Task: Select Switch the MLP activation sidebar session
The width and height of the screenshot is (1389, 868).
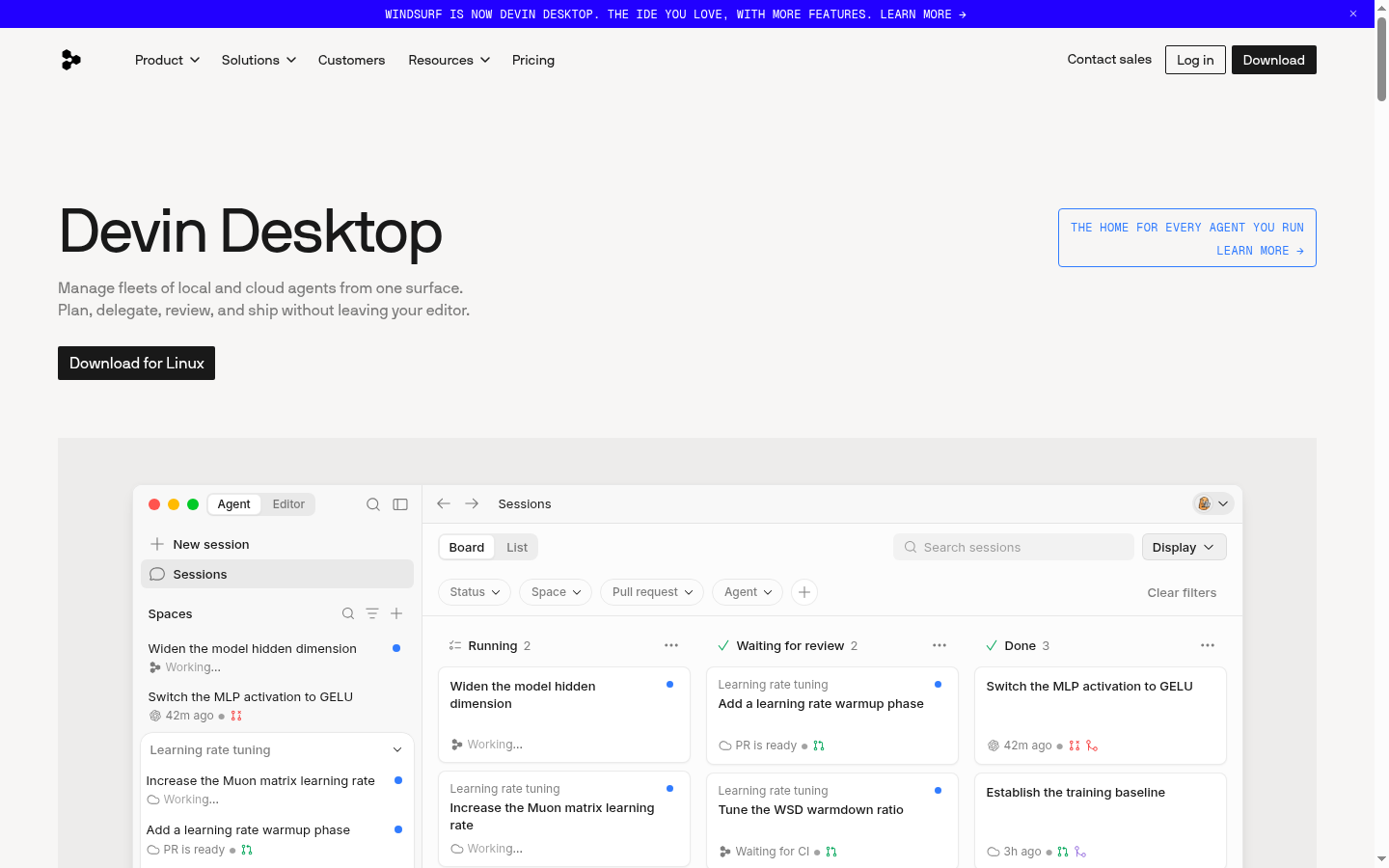Action: 277,705
